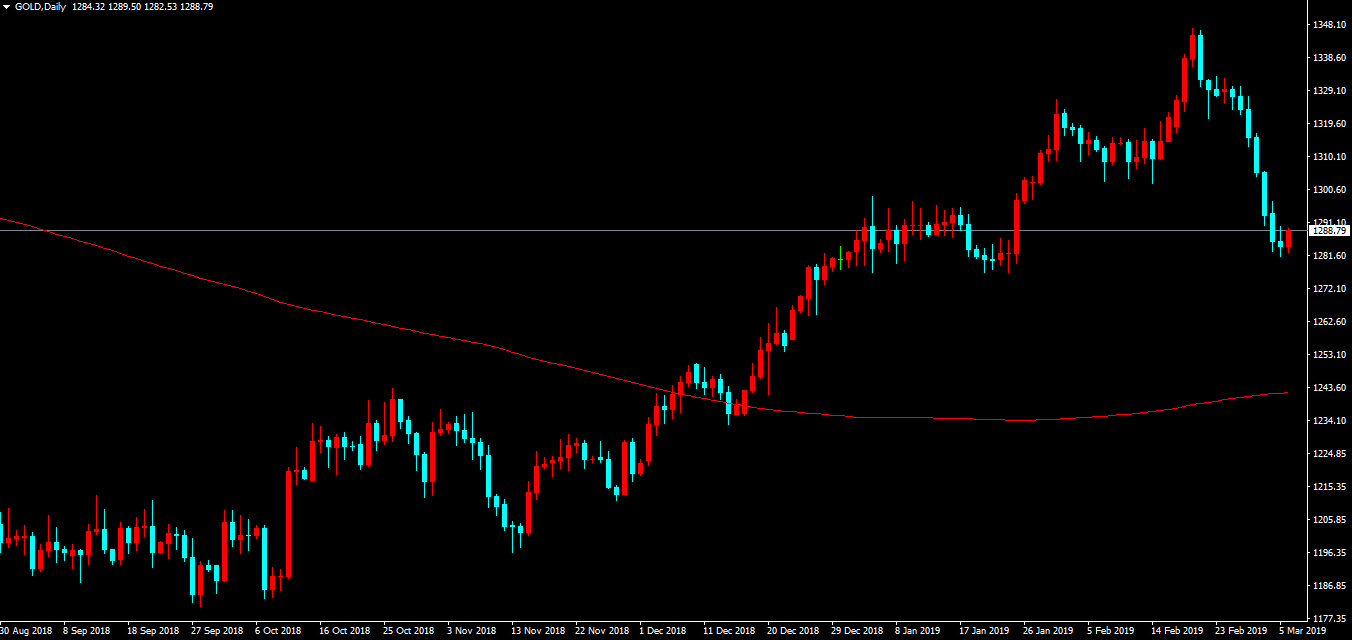Click the 1262.60 price axis label
This screenshot has height=640, width=1352.
tap(1327, 321)
